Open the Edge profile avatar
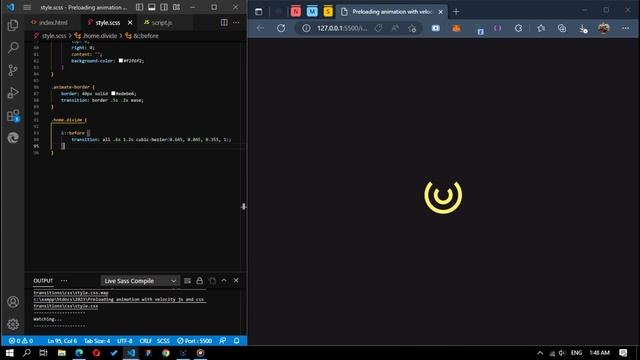 tap(604, 28)
